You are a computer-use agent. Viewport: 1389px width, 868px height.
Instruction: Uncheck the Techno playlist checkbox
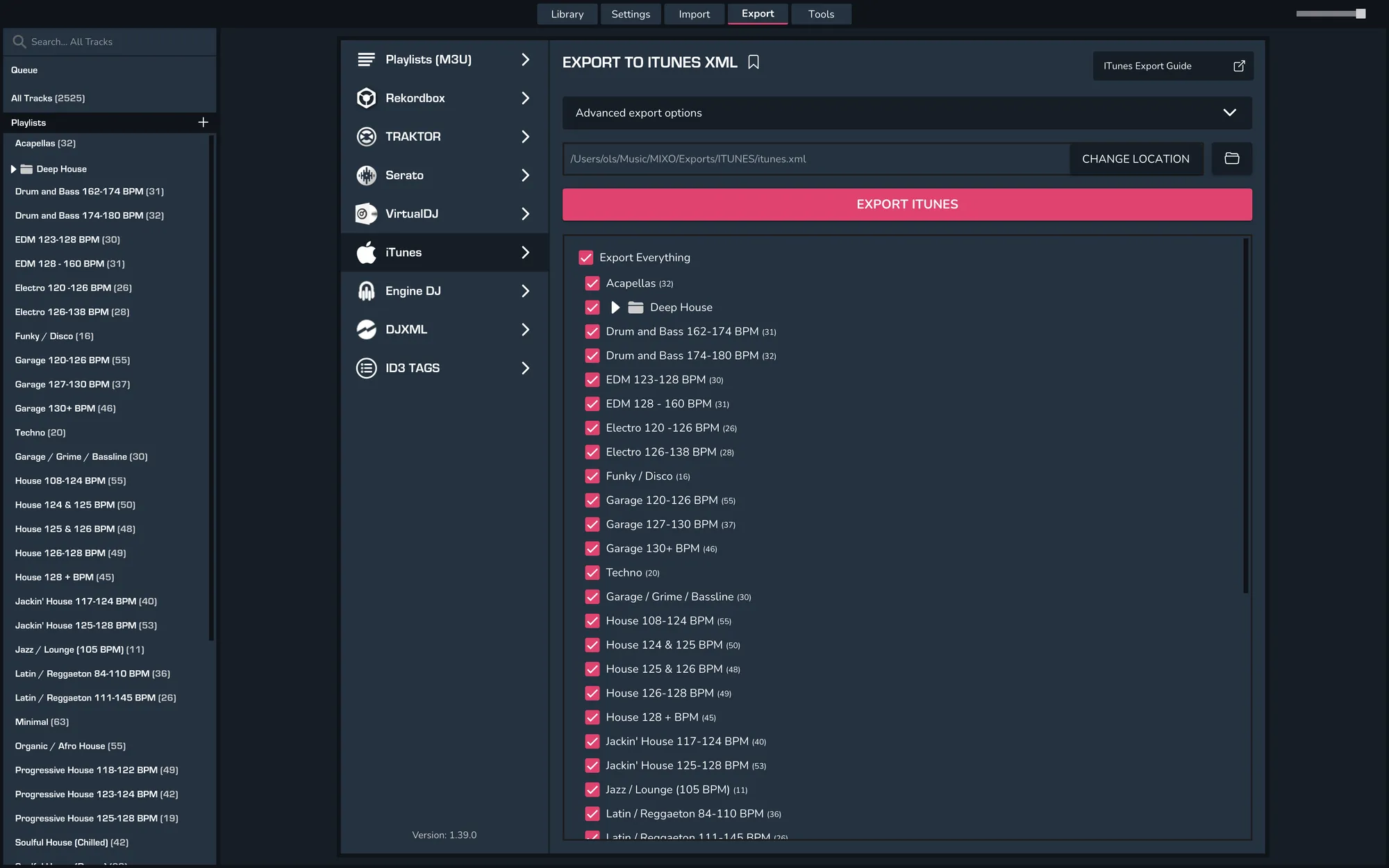(592, 573)
